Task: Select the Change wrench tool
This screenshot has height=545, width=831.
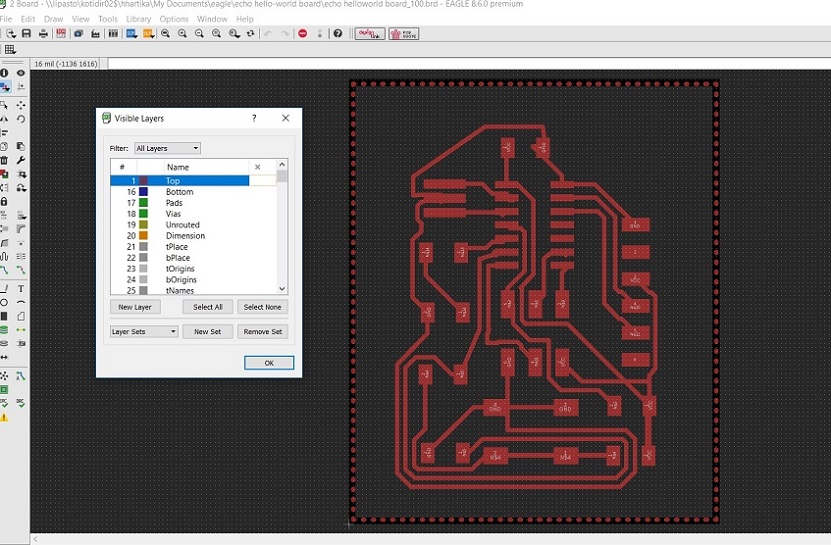Action: point(21,160)
